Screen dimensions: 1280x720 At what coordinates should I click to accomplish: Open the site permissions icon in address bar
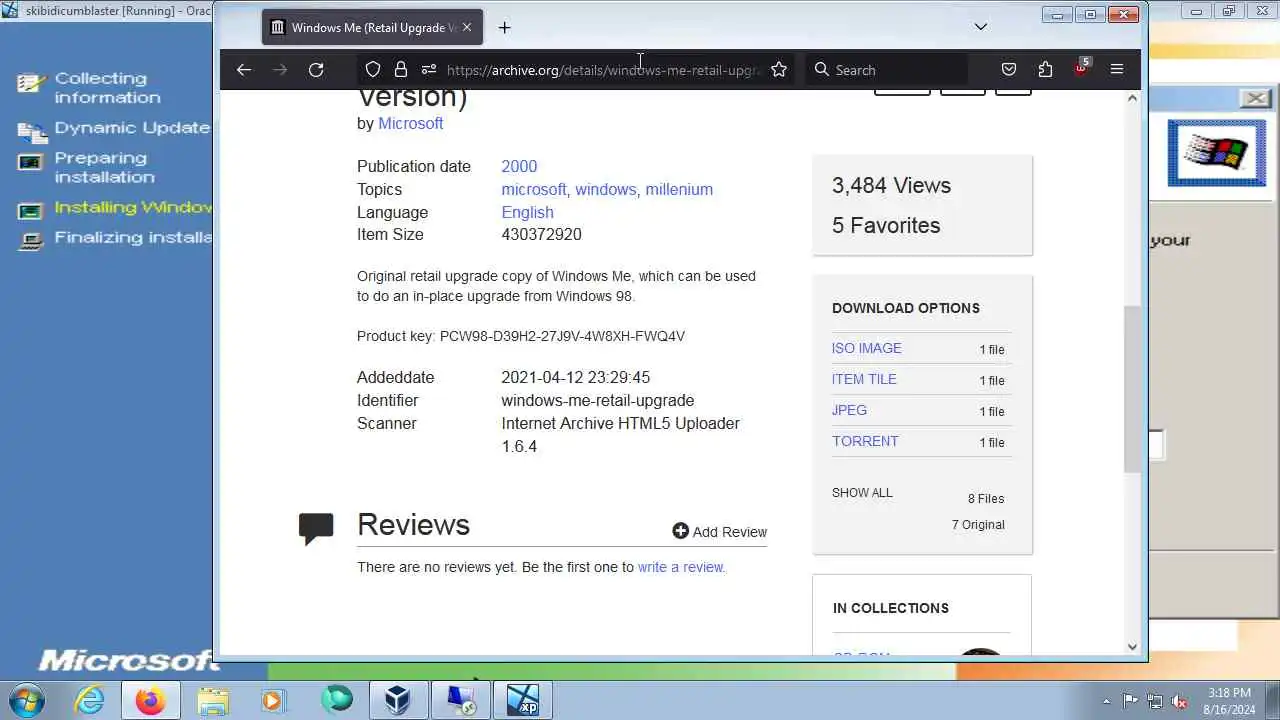(429, 69)
